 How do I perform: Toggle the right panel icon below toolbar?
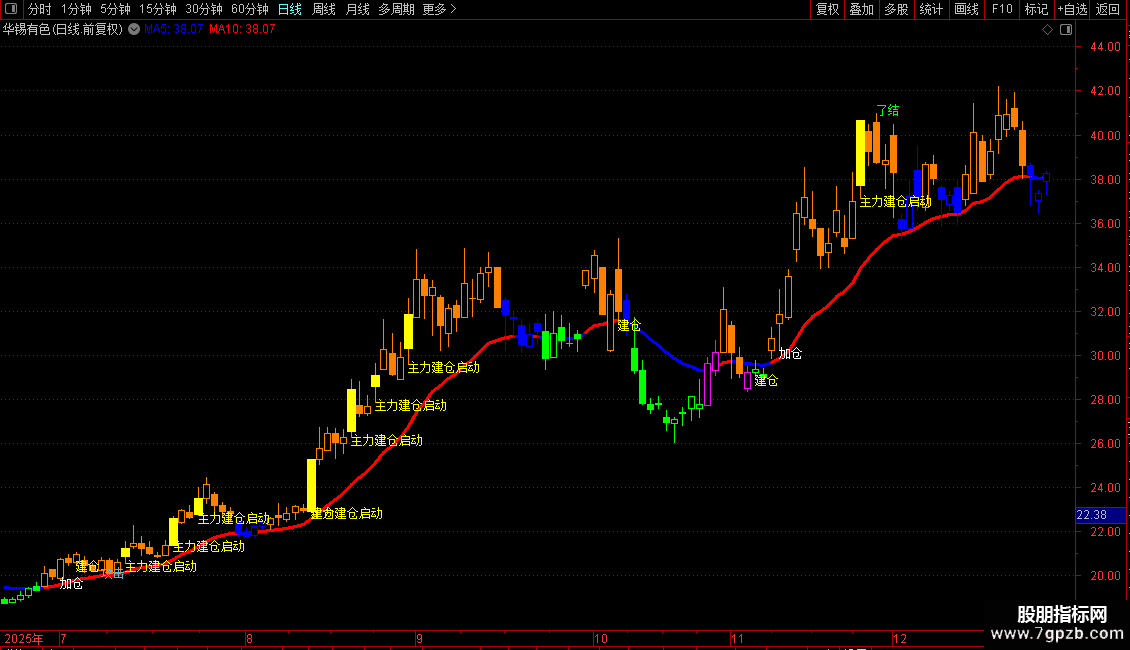pyautogui.click(x=1066, y=30)
